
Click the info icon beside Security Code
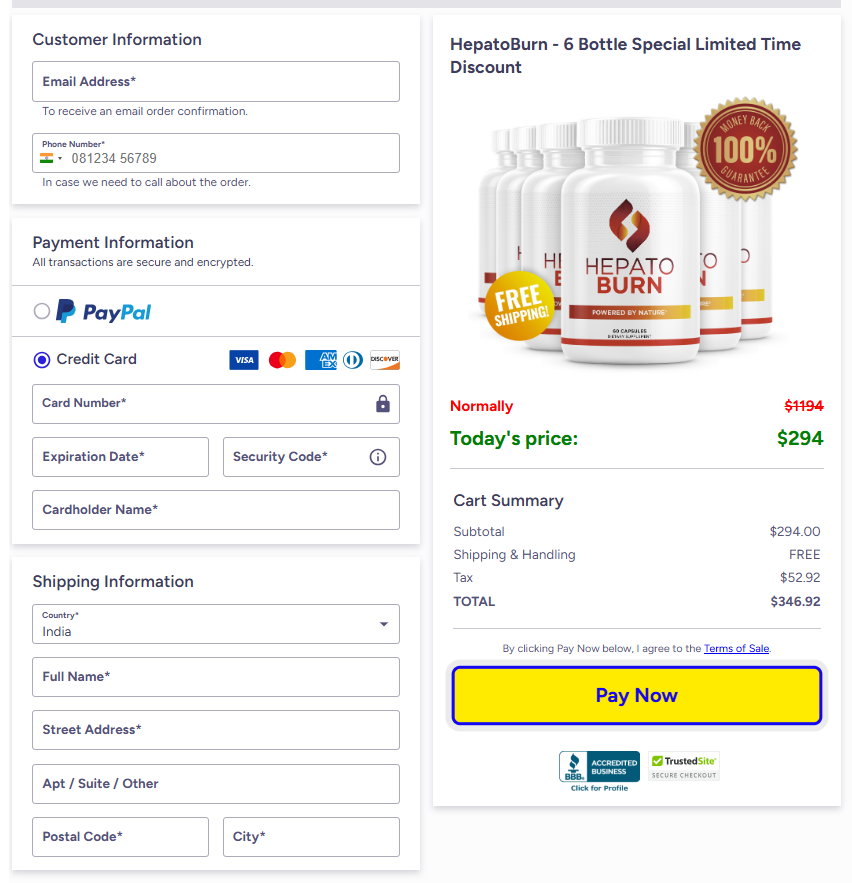(x=377, y=457)
